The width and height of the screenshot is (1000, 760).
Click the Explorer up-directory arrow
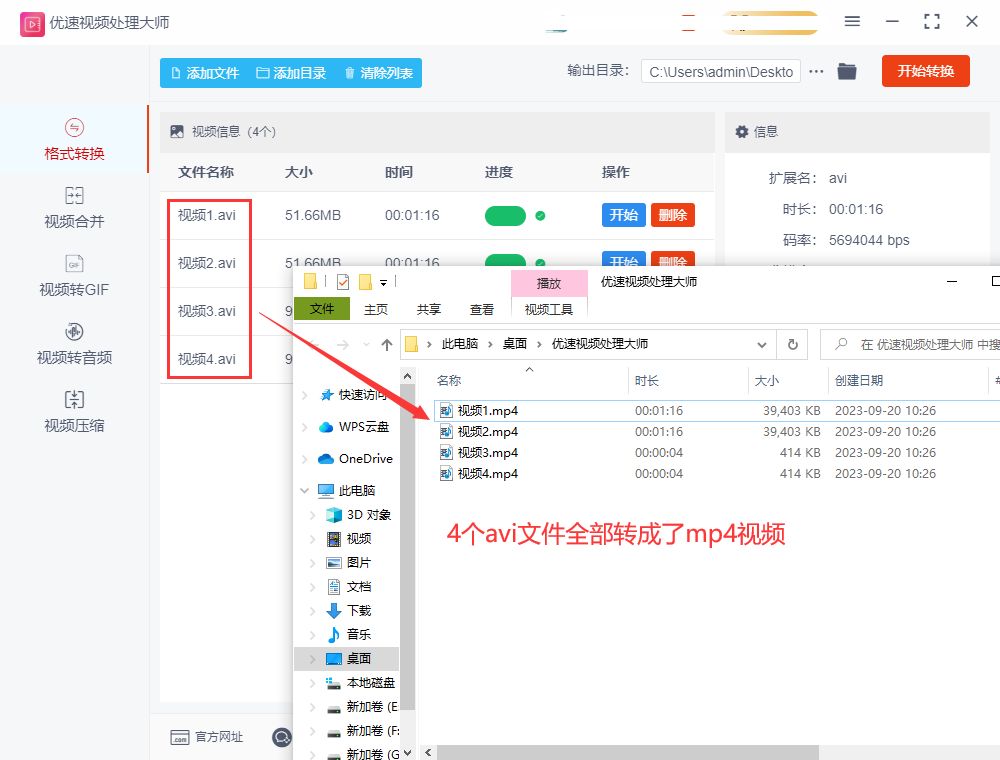pyautogui.click(x=386, y=345)
